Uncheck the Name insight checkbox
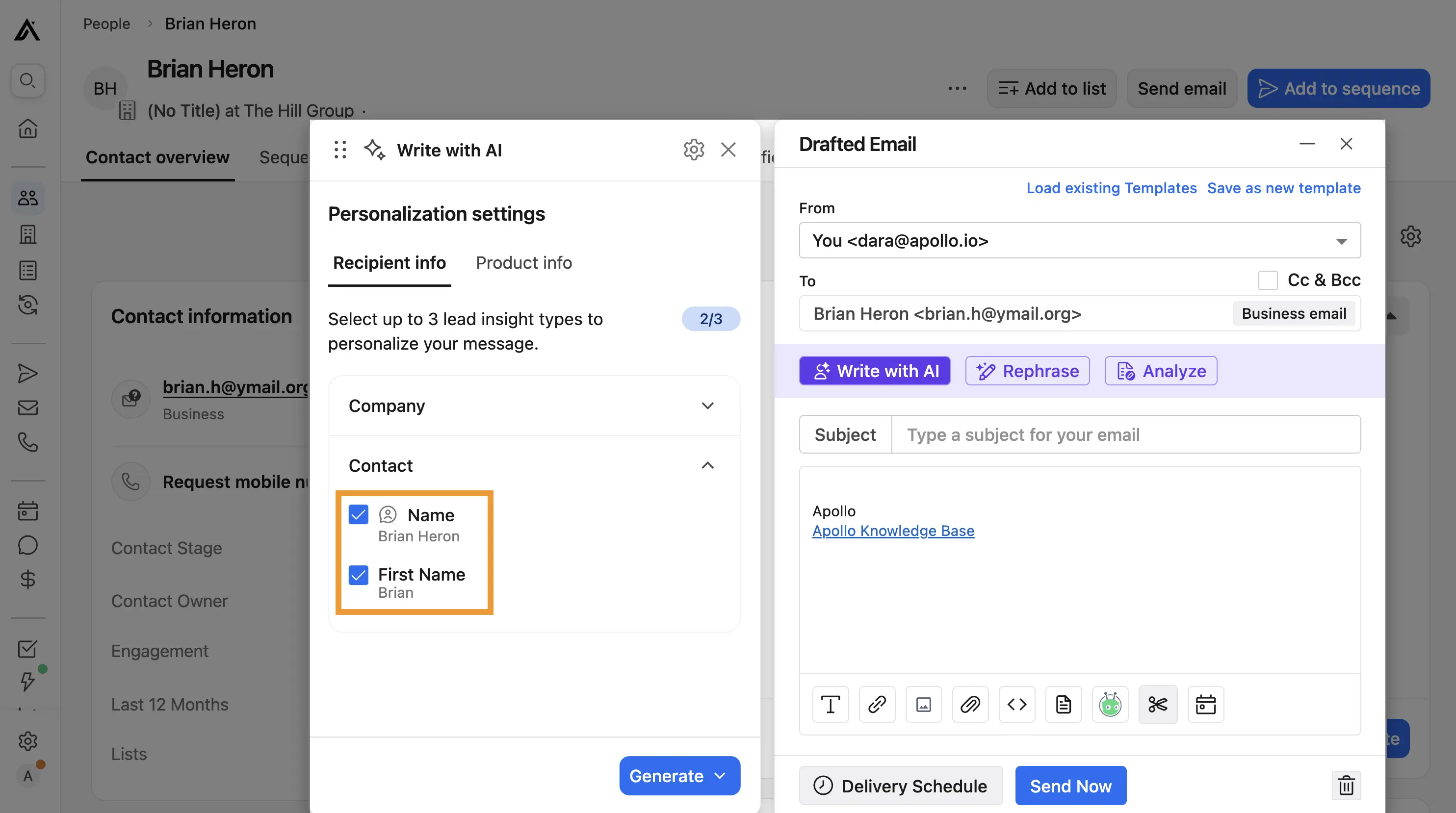The width and height of the screenshot is (1456, 813). click(358, 515)
